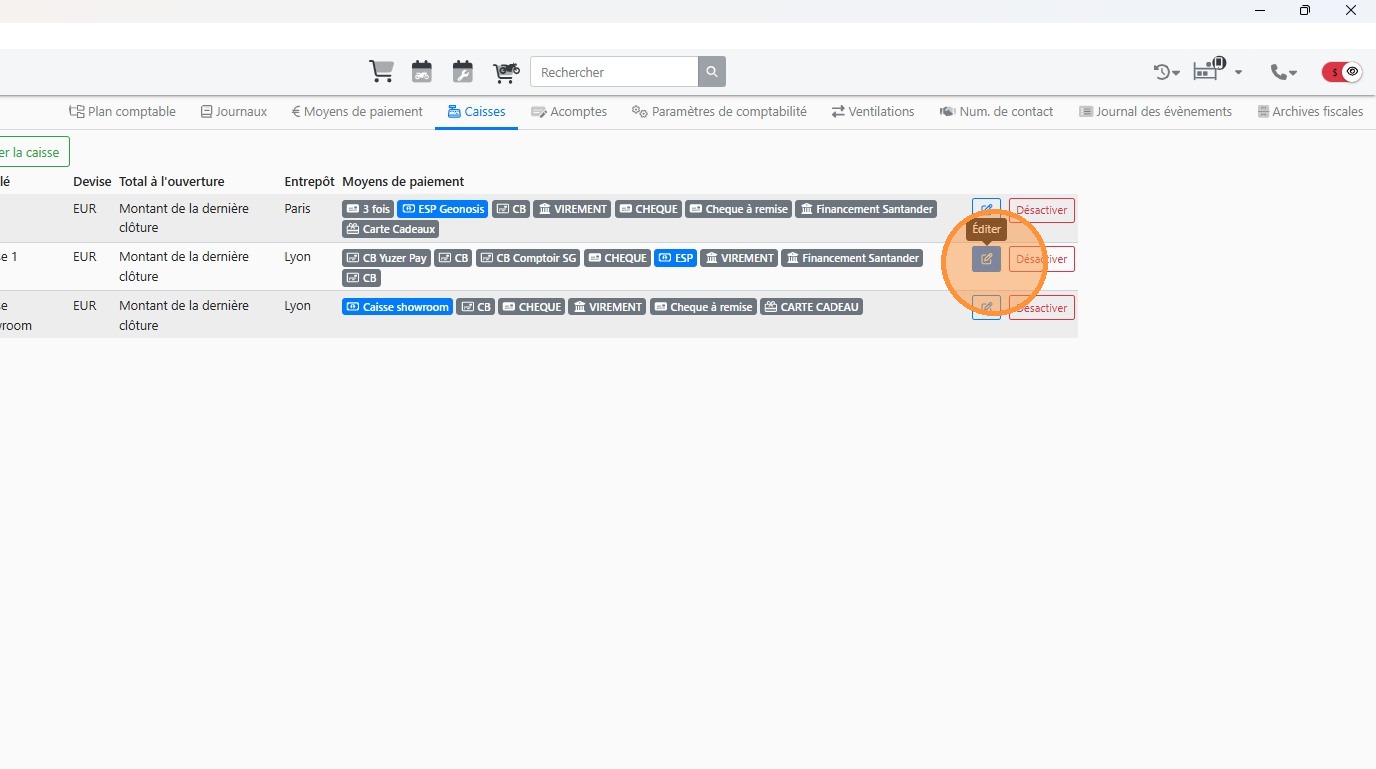The height and width of the screenshot is (769, 1376).
Task: Click the Moyens de paiement column header
Action: click(x=403, y=182)
